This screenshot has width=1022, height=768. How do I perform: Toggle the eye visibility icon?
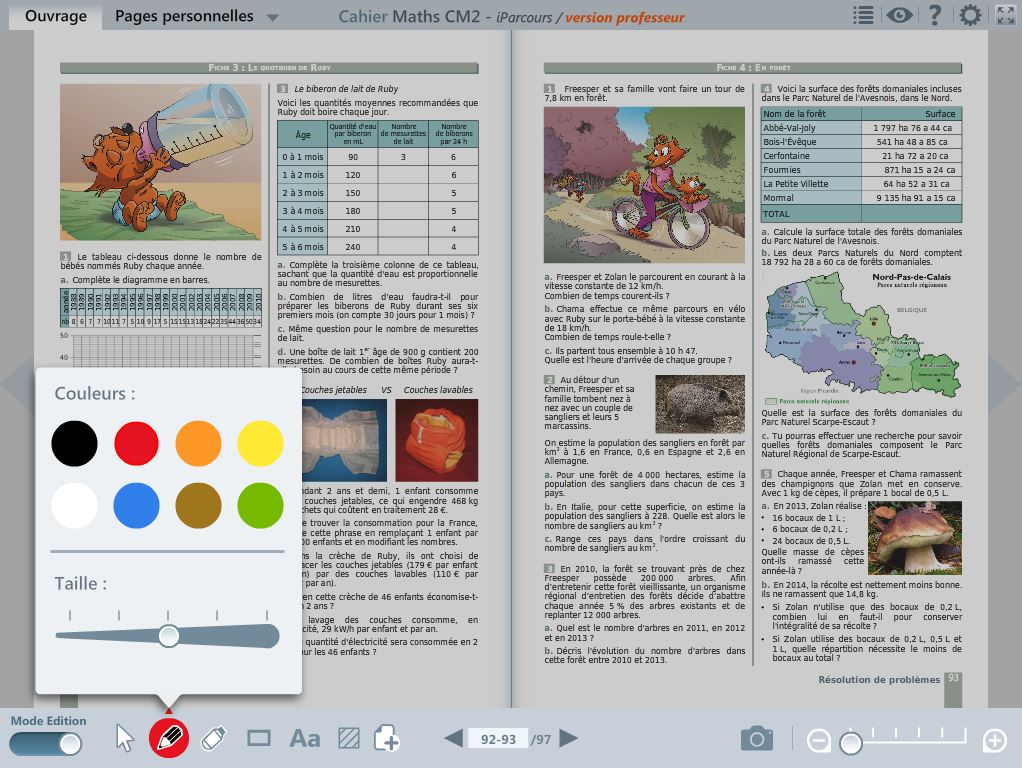899,15
